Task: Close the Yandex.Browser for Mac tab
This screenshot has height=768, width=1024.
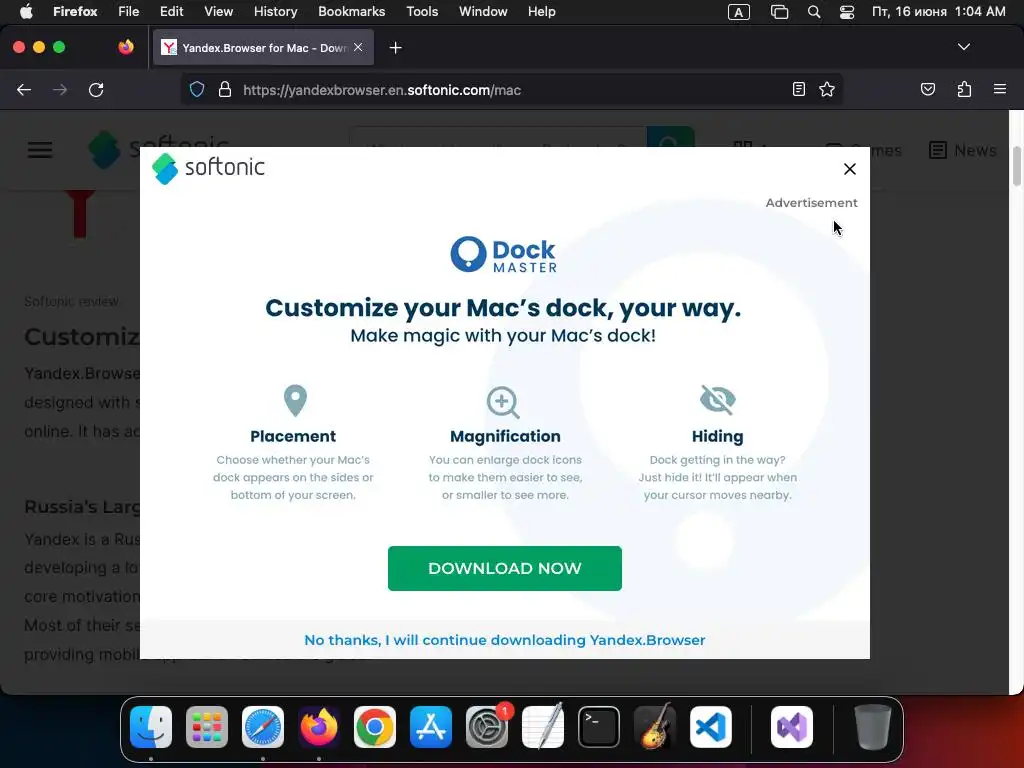Action: click(358, 47)
